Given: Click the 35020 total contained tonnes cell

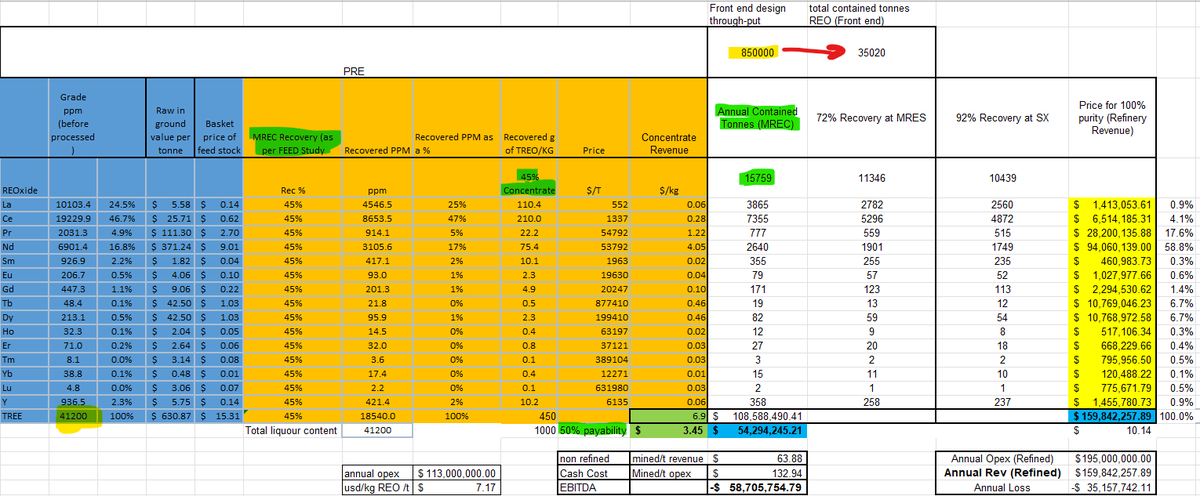Looking at the screenshot, I should click(x=872, y=52).
